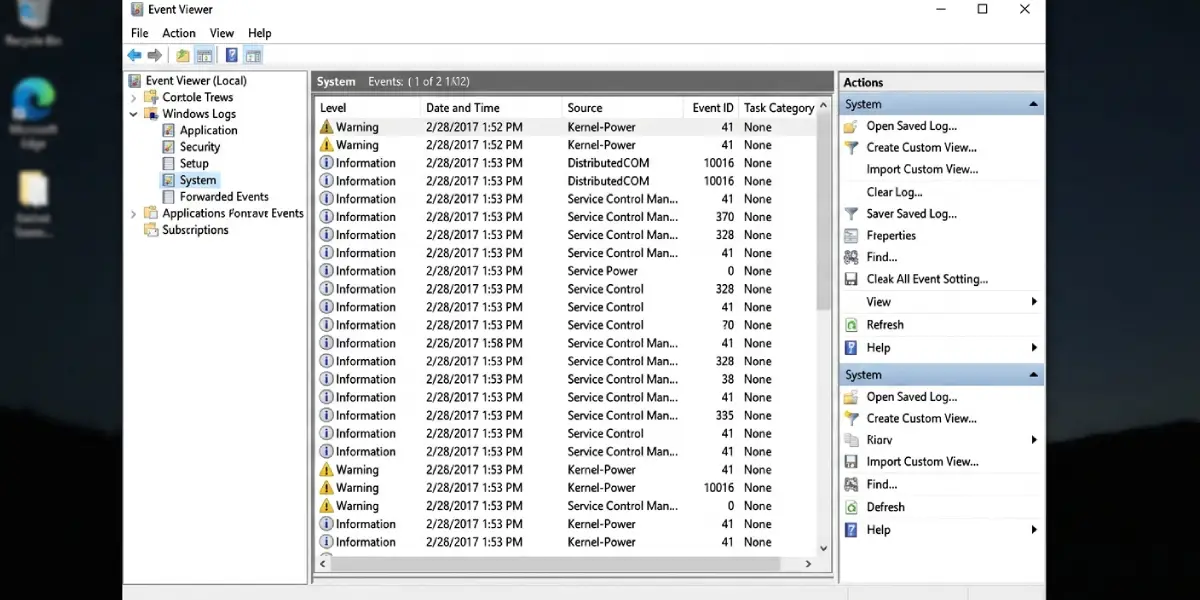Select the event row with ID ?0

coord(566,325)
